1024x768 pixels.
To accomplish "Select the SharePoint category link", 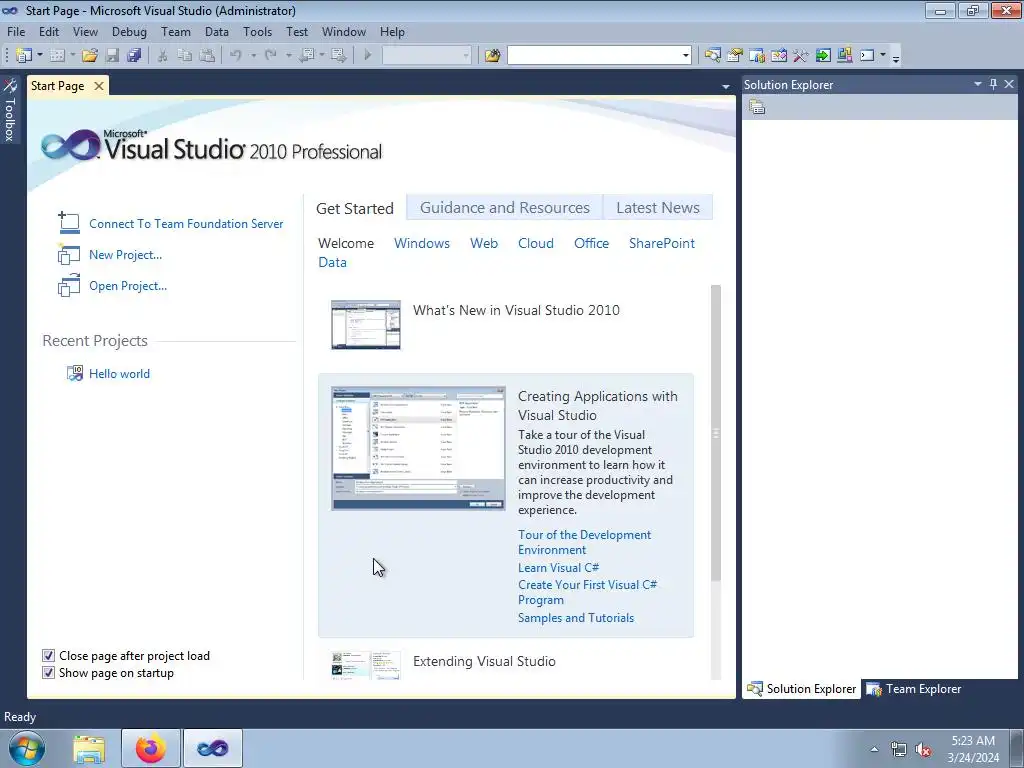I will pos(662,243).
